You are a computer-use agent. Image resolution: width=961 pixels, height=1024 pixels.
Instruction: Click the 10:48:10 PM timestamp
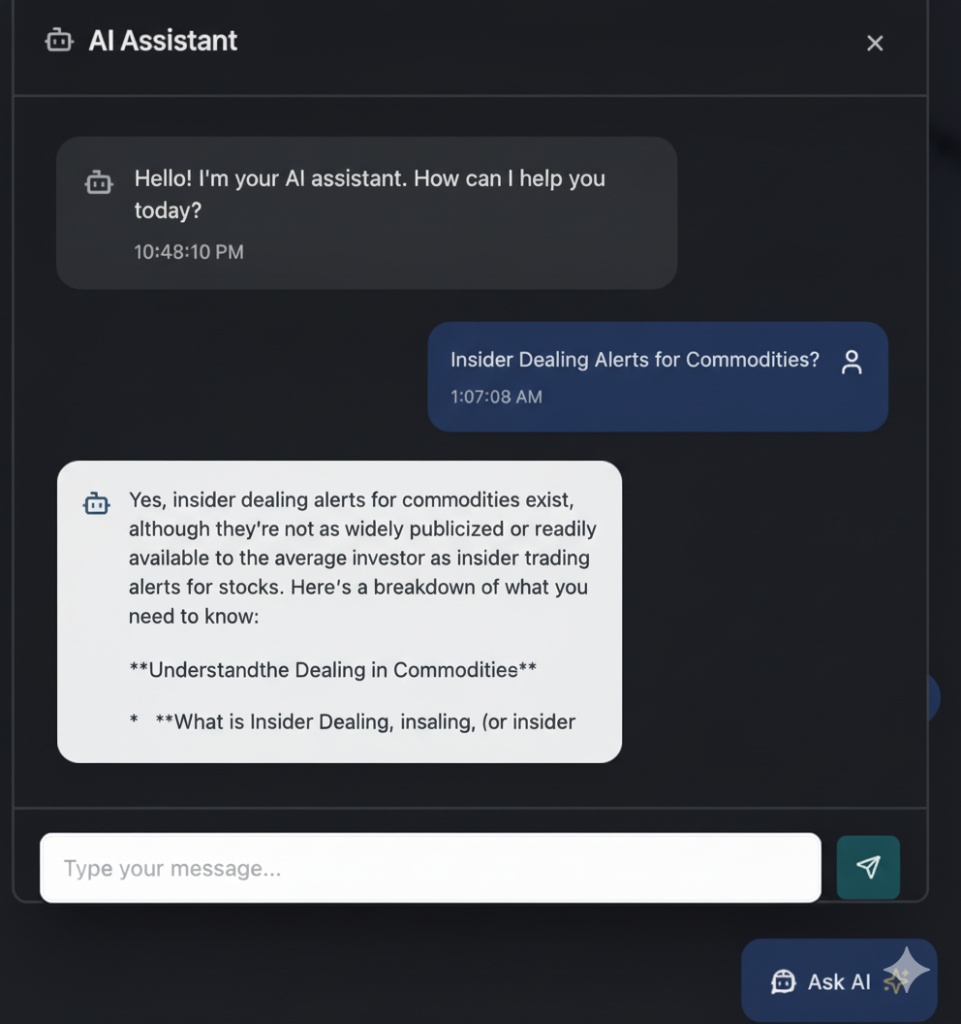pyautogui.click(x=189, y=252)
